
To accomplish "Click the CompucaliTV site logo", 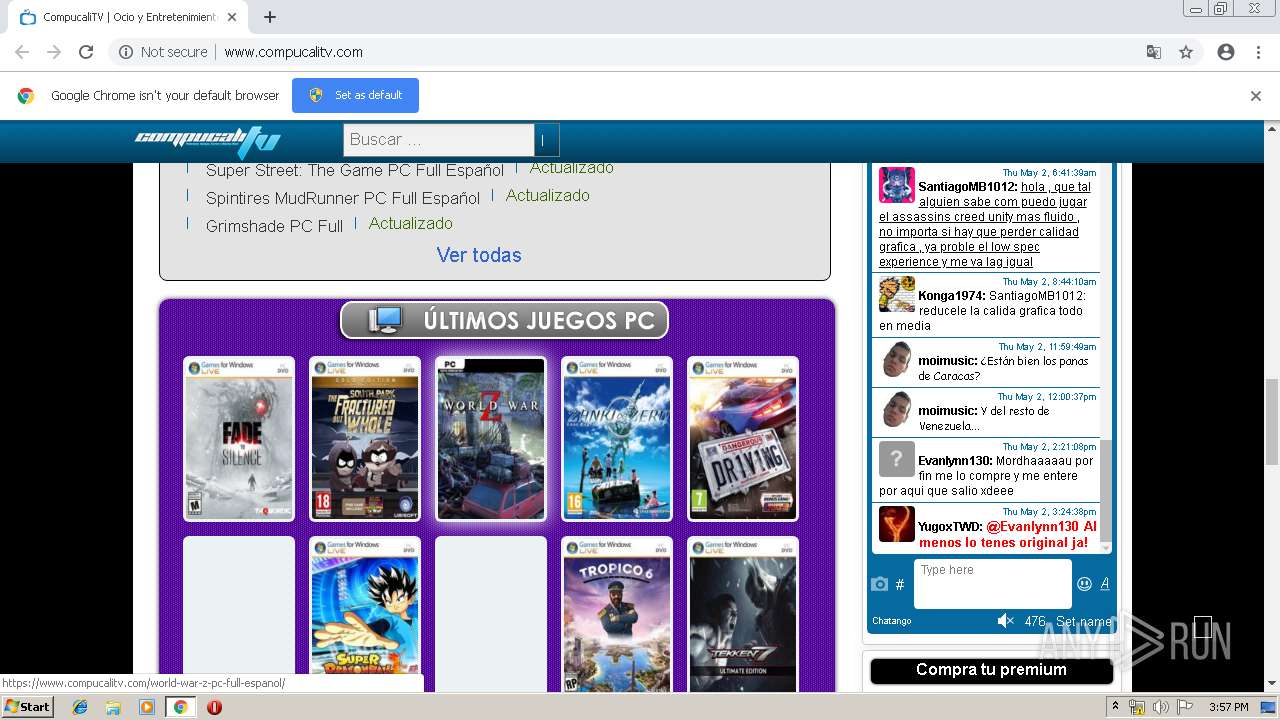I will (x=207, y=140).
